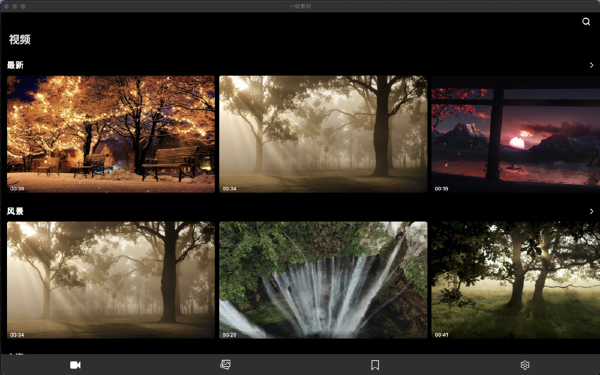This screenshot has width=600, height=375.
Task: Click the 风景 section heading
Action: pyautogui.click(x=15, y=211)
